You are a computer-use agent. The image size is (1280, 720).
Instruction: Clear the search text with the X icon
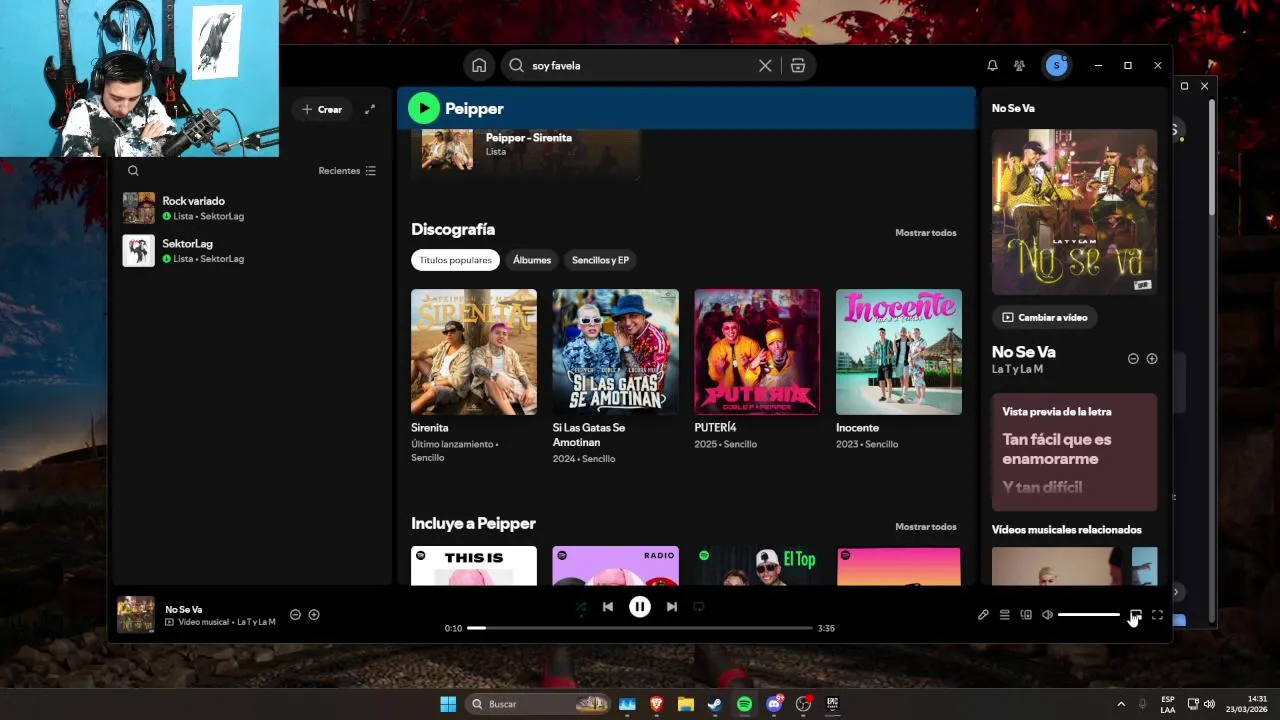coord(765,65)
